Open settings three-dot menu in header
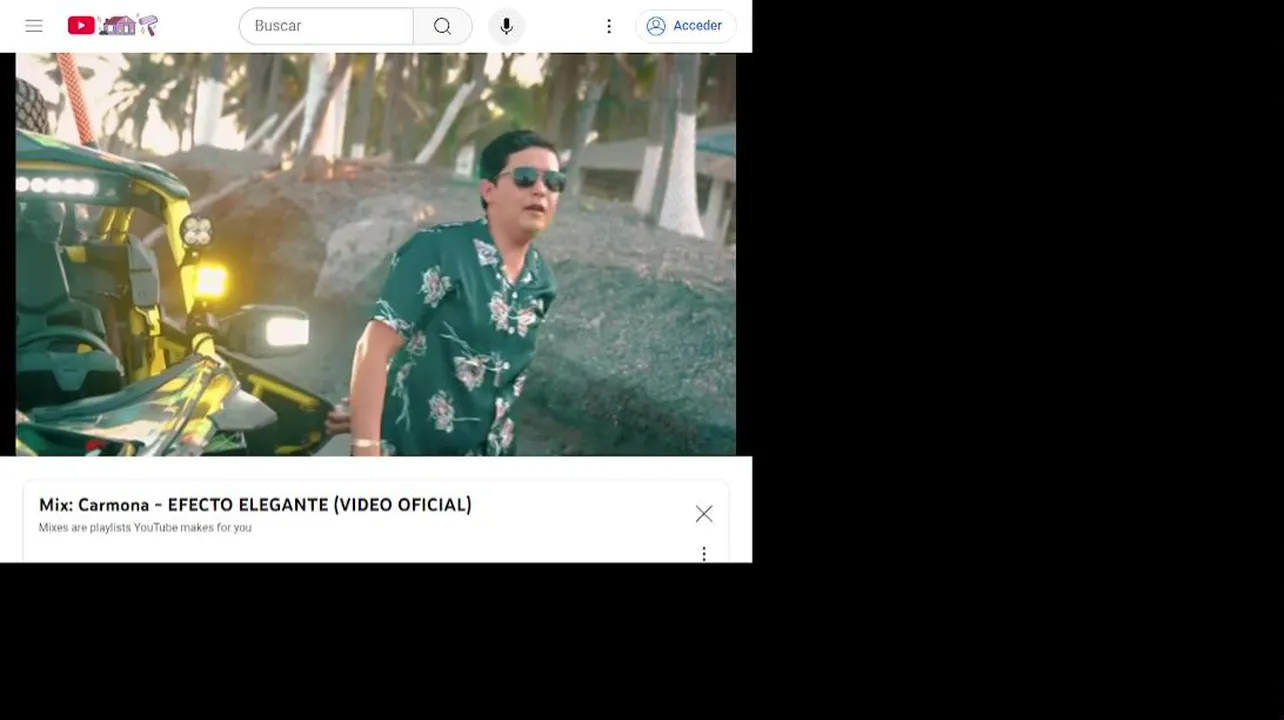Image resolution: width=1284 pixels, height=720 pixels. pyautogui.click(x=608, y=26)
